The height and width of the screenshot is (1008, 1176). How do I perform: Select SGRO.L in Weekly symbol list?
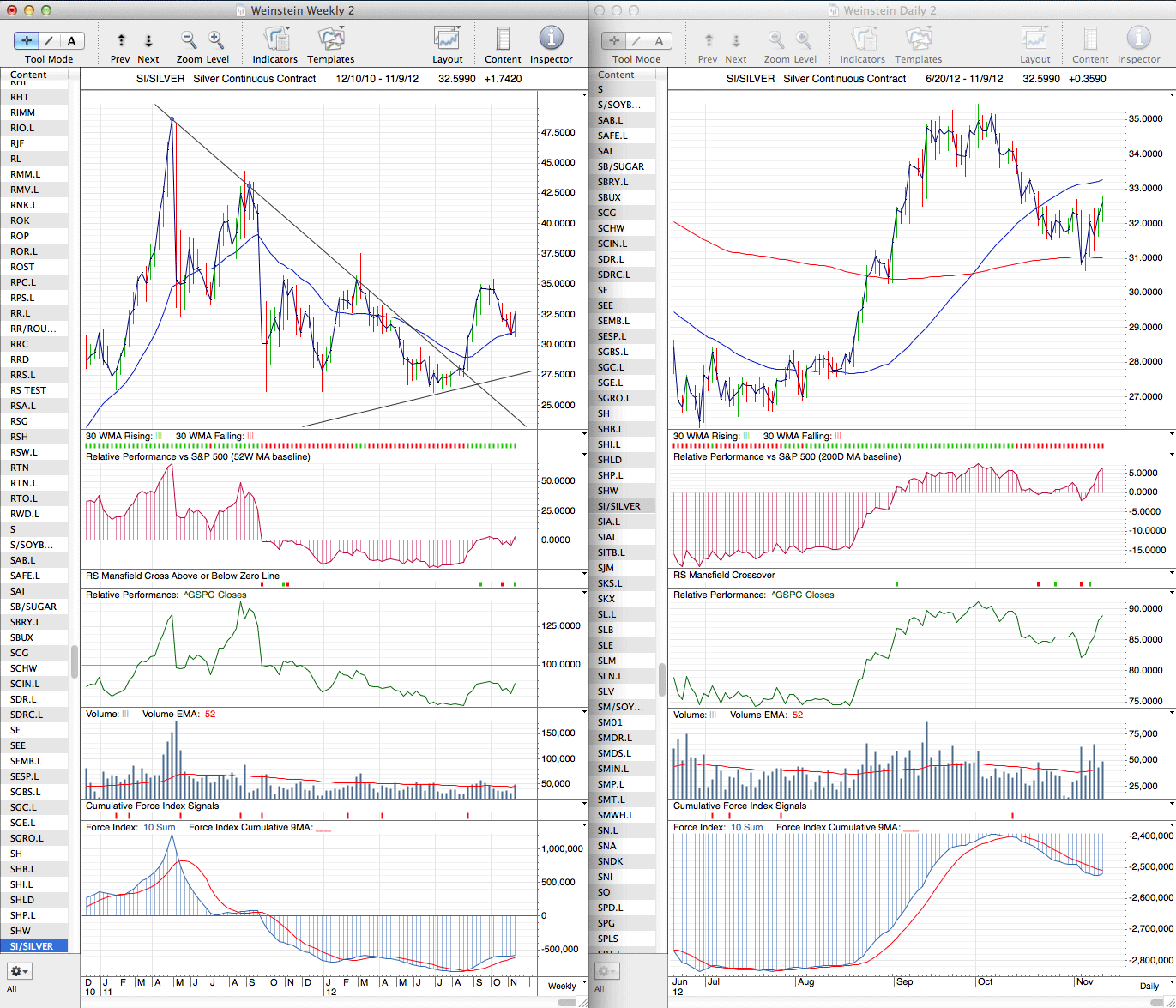(x=34, y=838)
